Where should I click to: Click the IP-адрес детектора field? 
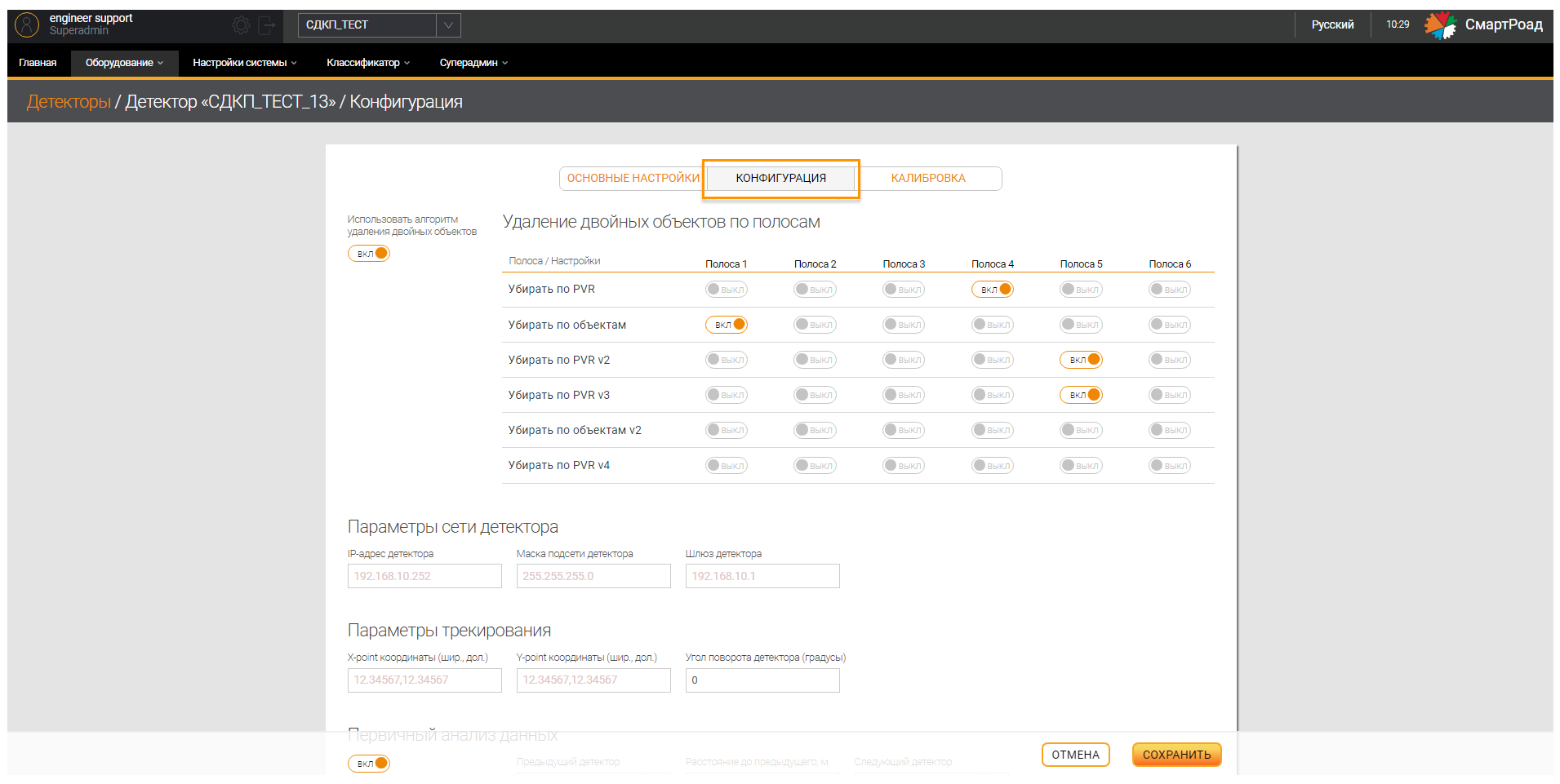click(424, 576)
